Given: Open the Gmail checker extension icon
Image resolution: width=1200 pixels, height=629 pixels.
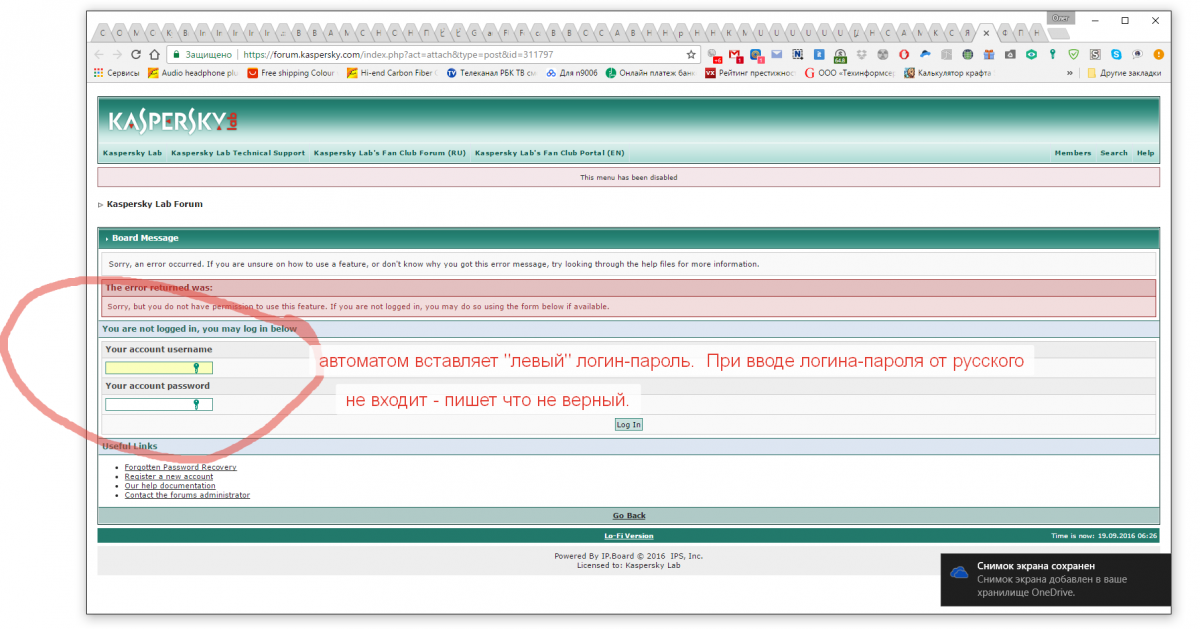Looking at the screenshot, I should tap(734, 55).
